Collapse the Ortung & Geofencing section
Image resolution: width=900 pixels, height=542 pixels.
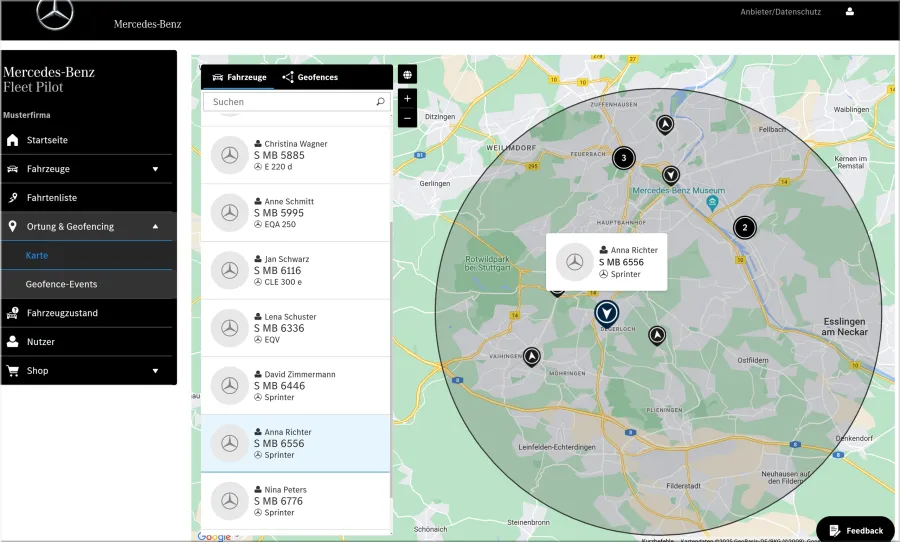tap(155, 226)
